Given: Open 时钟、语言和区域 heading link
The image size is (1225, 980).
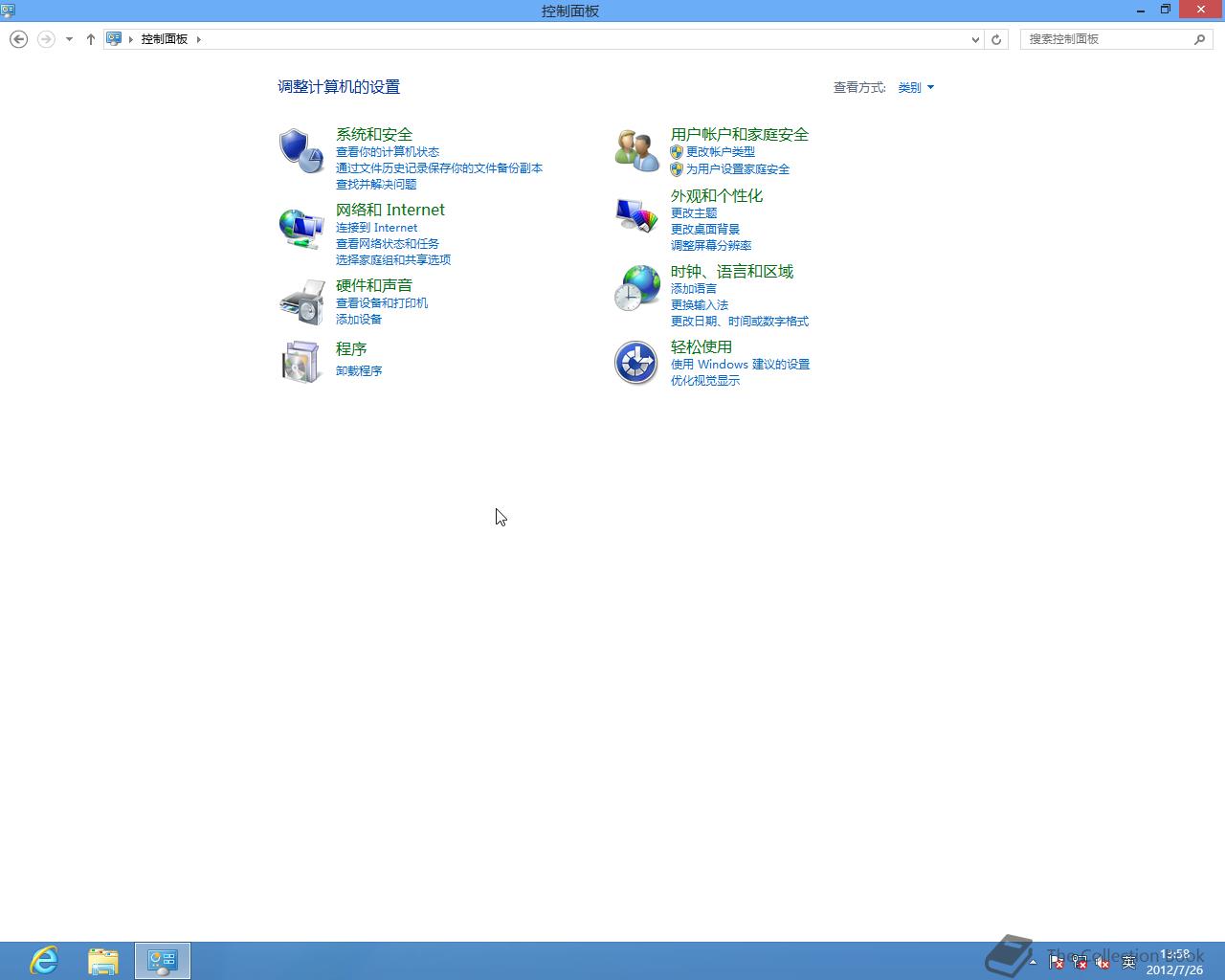Looking at the screenshot, I should point(732,271).
